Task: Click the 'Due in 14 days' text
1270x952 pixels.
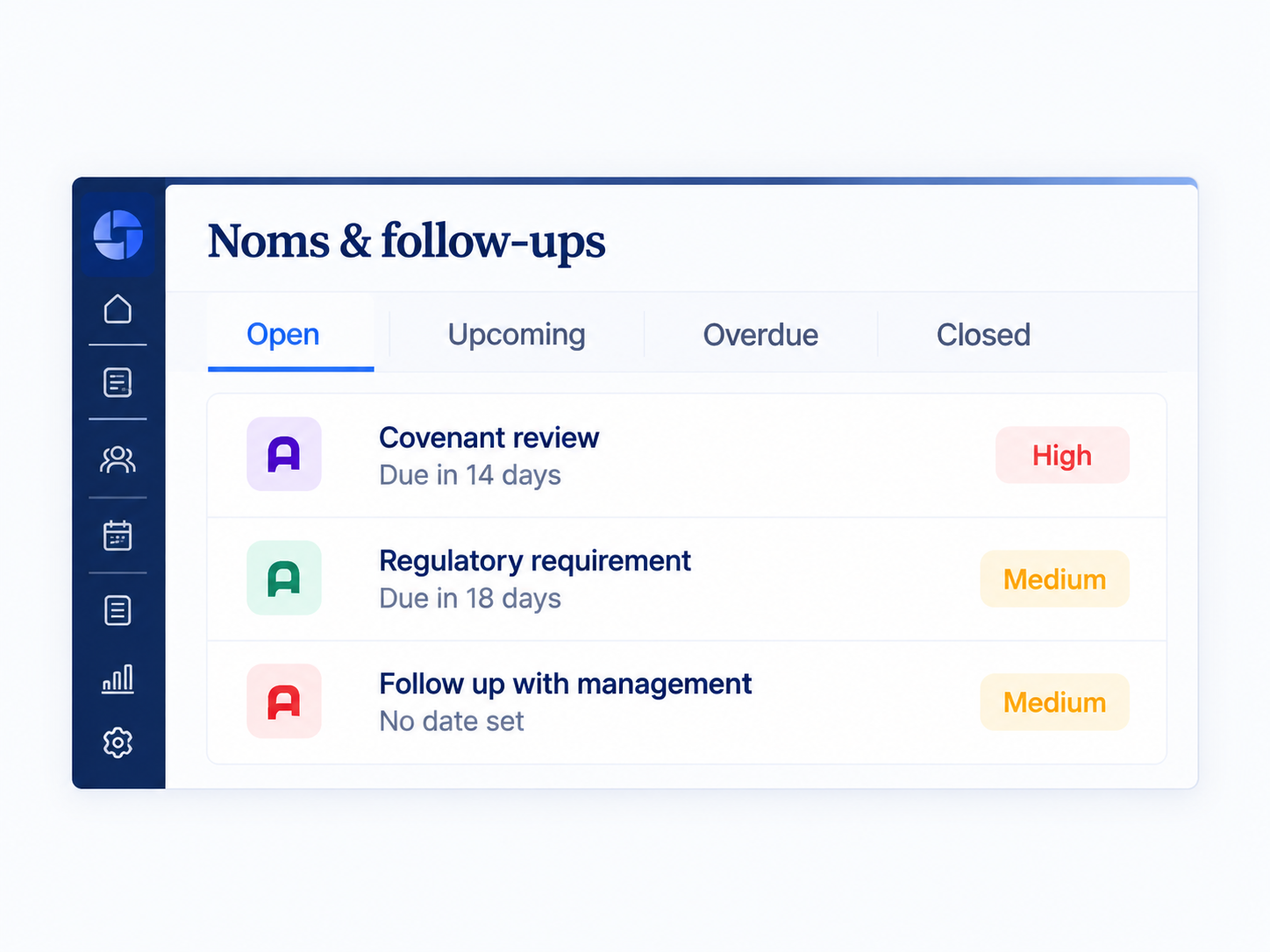Action: tap(470, 475)
